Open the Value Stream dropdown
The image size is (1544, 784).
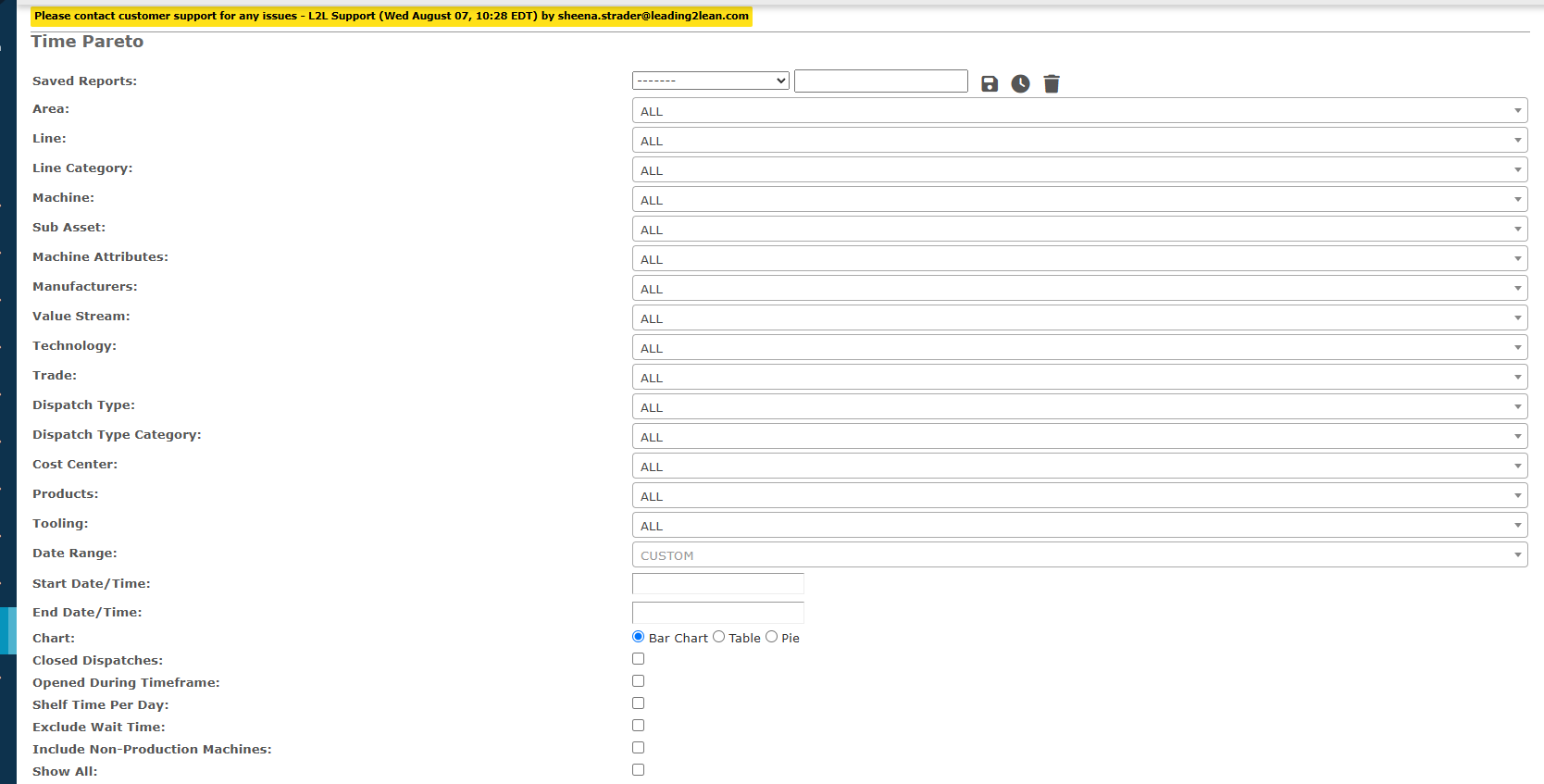click(x=1079, y=318)
